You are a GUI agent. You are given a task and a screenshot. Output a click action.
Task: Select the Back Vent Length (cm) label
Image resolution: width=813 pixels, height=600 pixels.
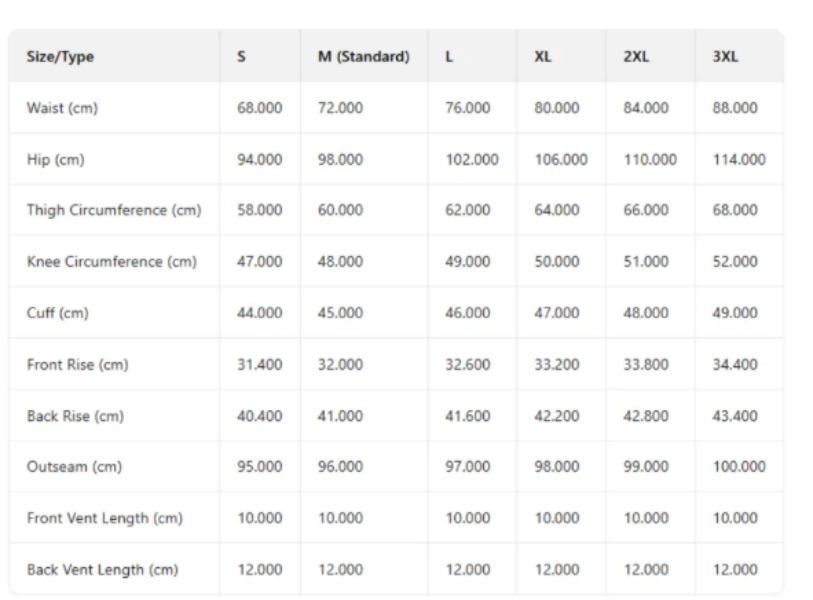(x=102, y=570)
